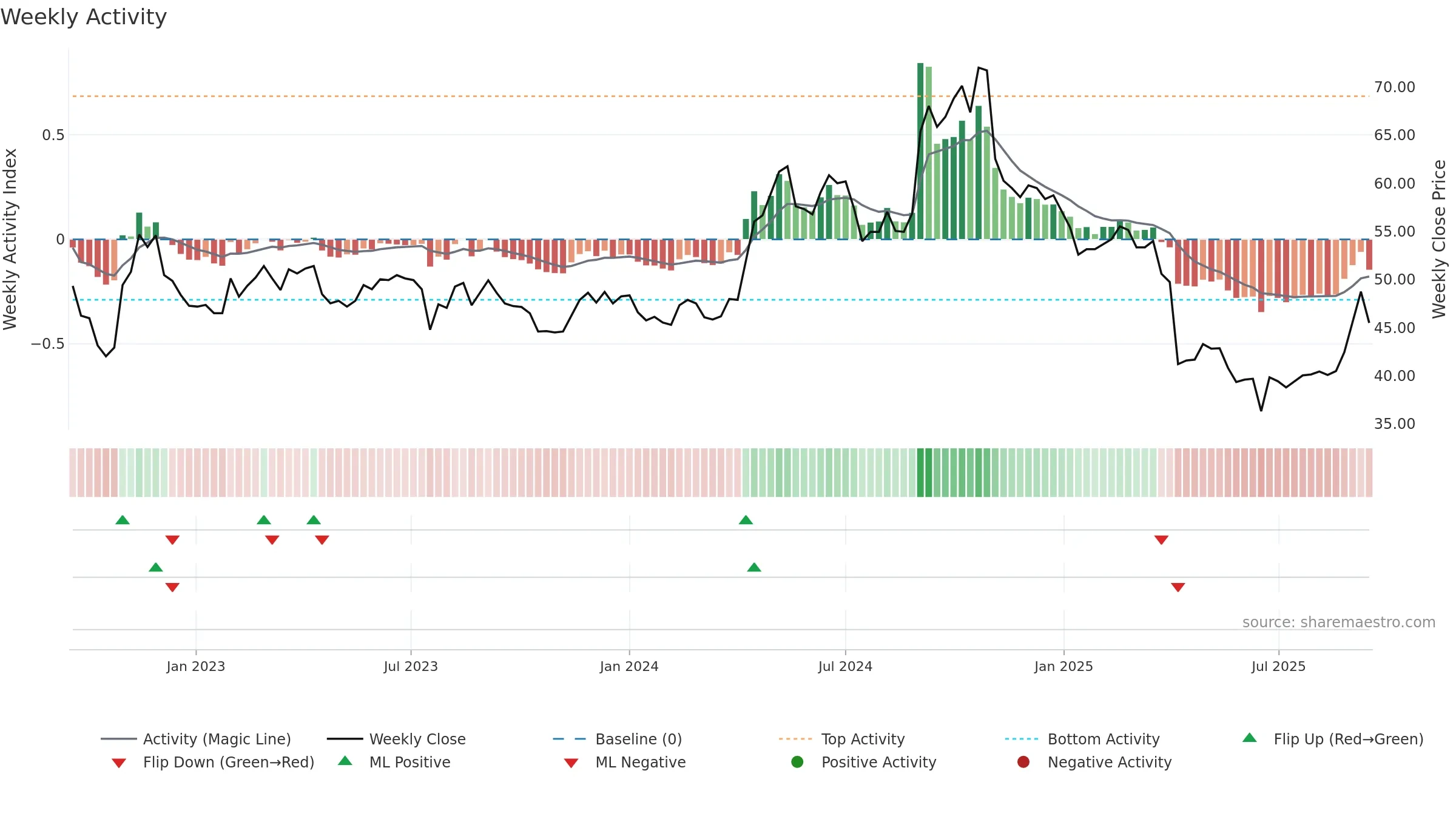Click the 'Weekly Activity Index' axis title

point(10,239)
